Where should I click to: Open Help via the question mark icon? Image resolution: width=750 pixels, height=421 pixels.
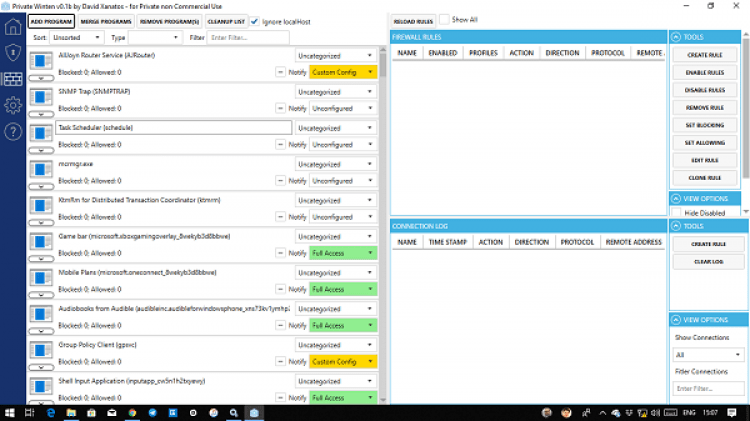click(x=14, y=131)
